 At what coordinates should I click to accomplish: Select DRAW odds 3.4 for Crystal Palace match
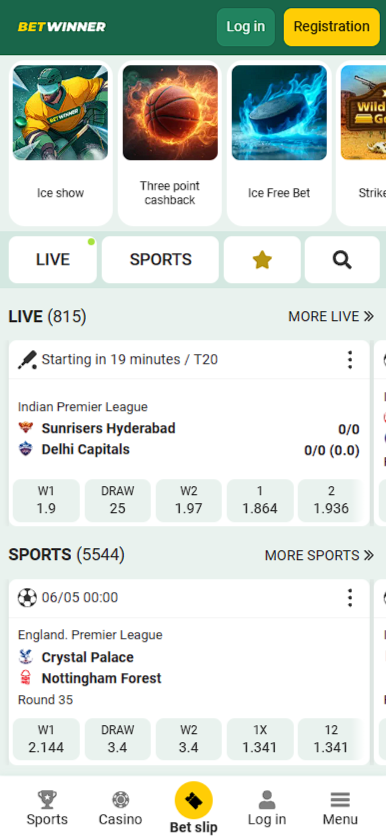[x=117, y=739]
